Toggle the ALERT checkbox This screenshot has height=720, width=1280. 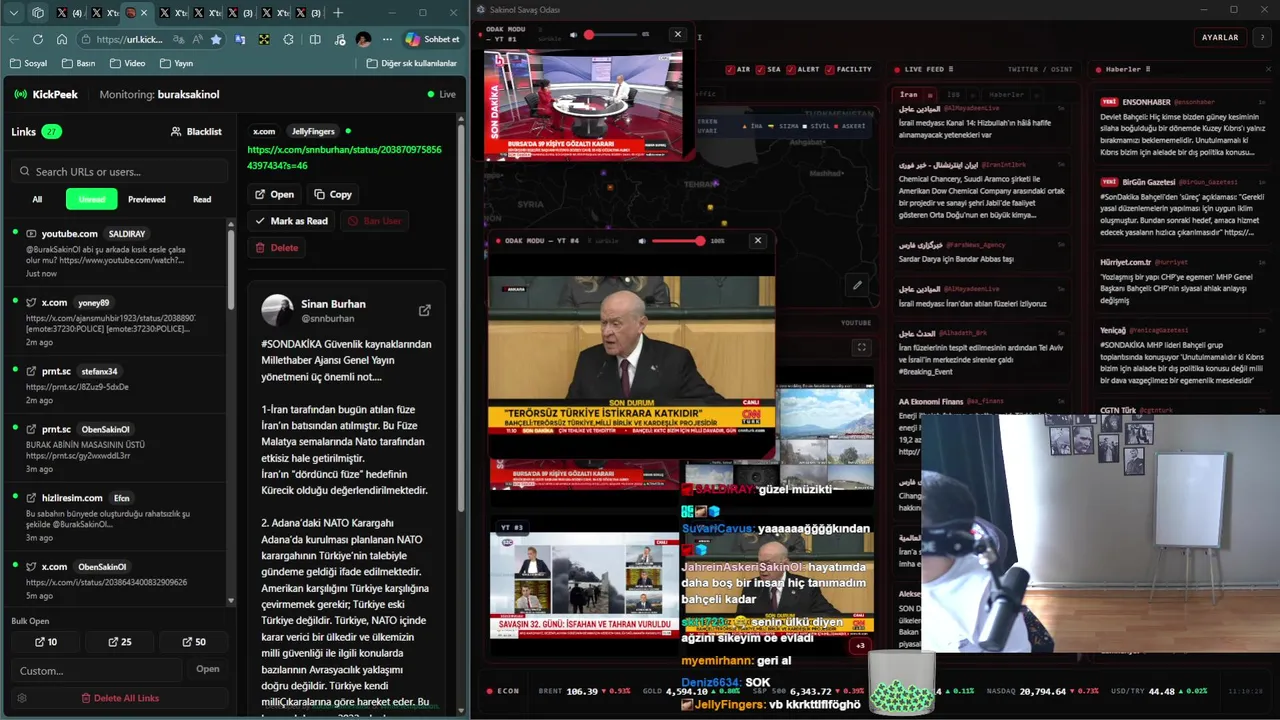[791, 69]
